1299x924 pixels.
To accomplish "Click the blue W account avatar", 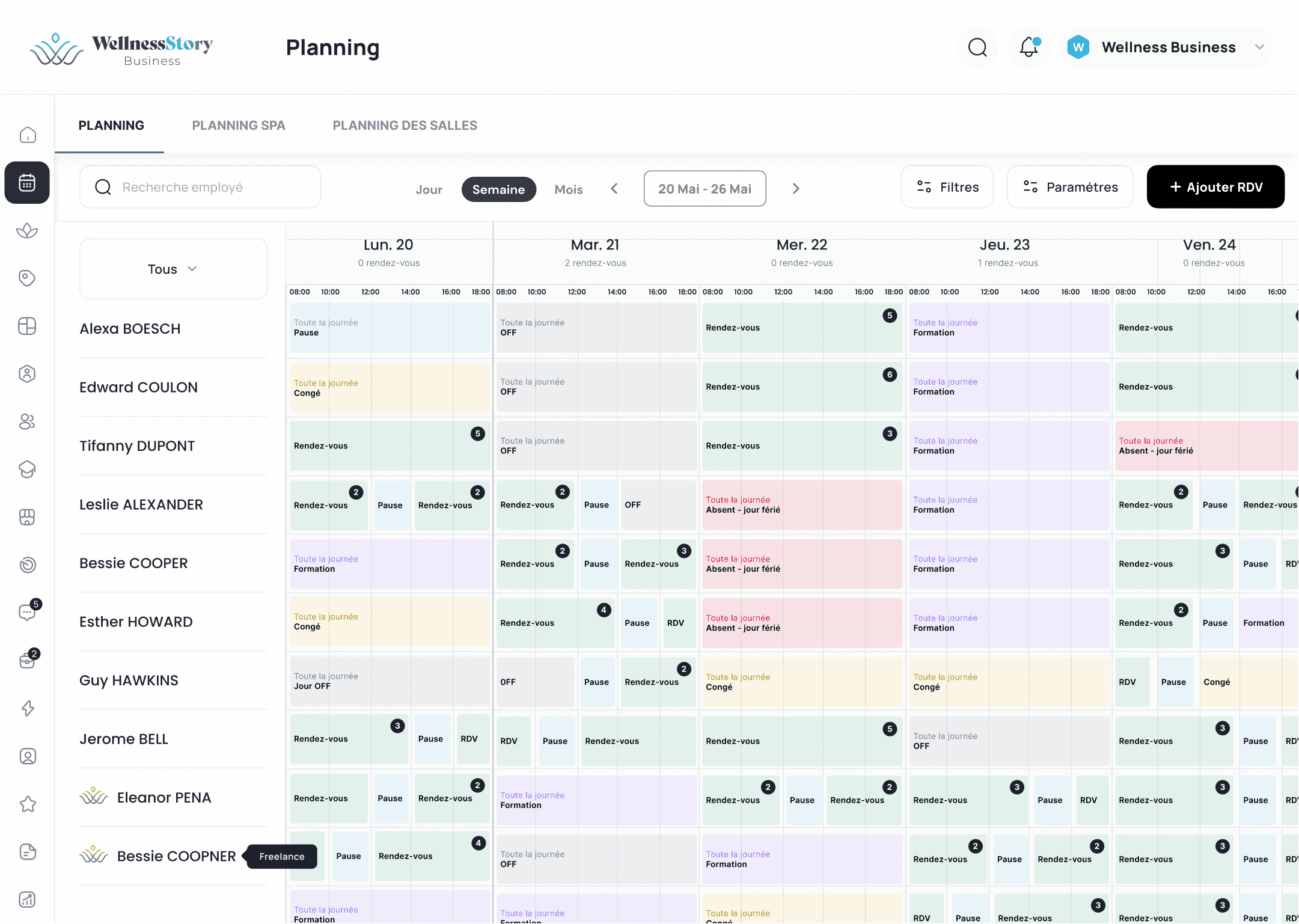I will coord(1078,47).
